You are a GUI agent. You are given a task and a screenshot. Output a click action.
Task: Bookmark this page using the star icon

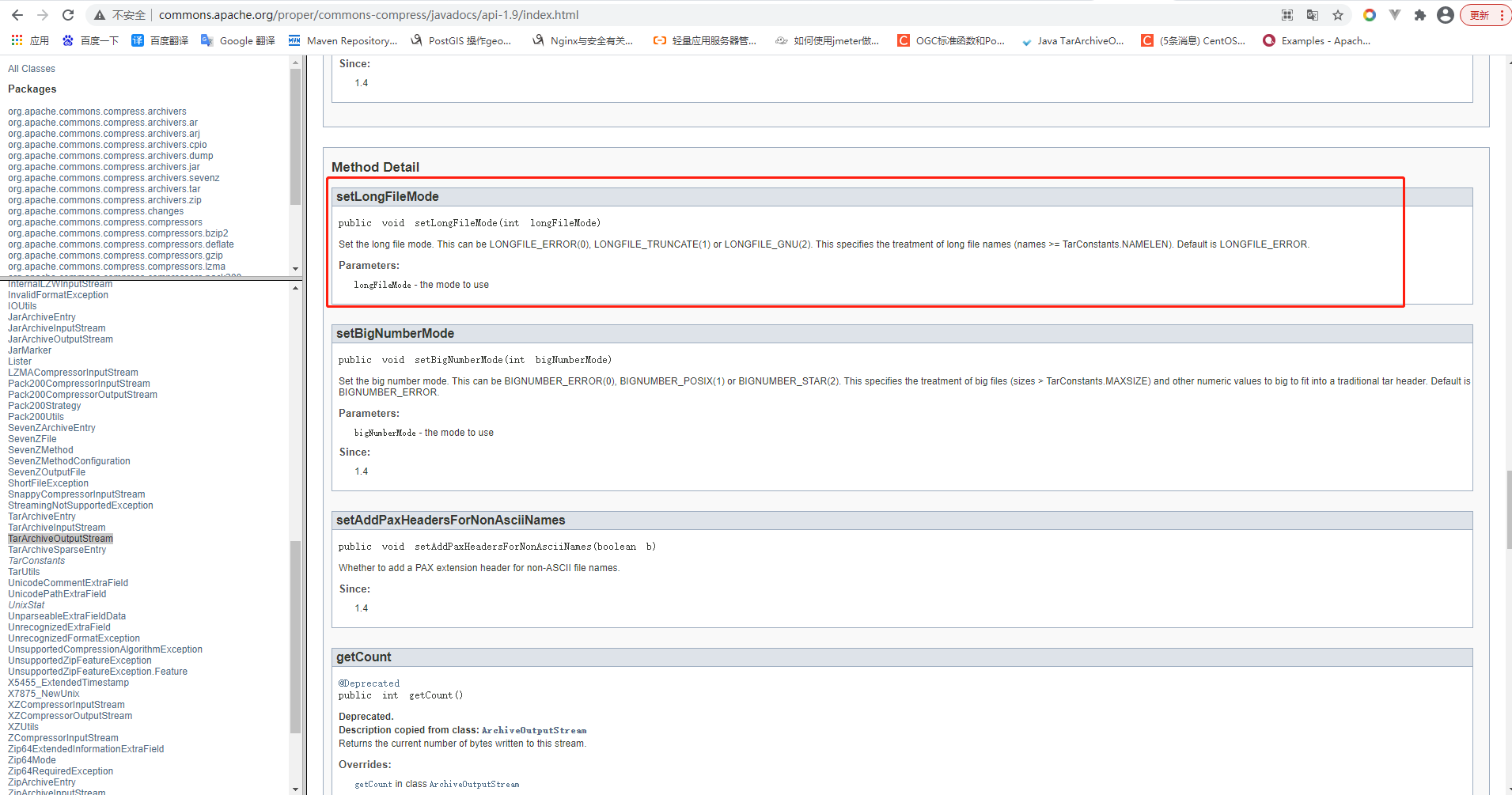pos(1338,14)
